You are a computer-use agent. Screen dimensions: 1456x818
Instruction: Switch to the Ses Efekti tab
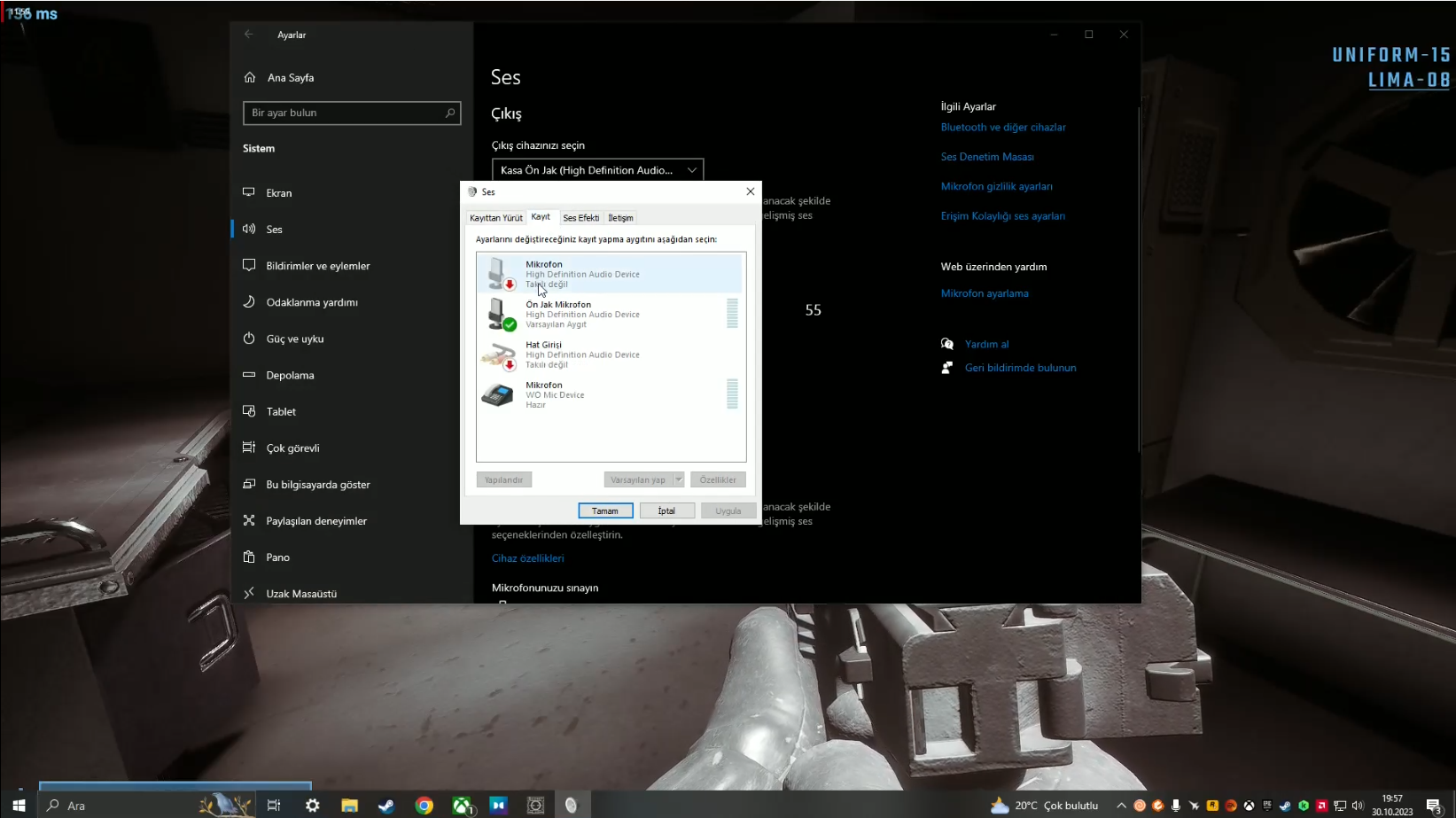[x=581, y=218]
